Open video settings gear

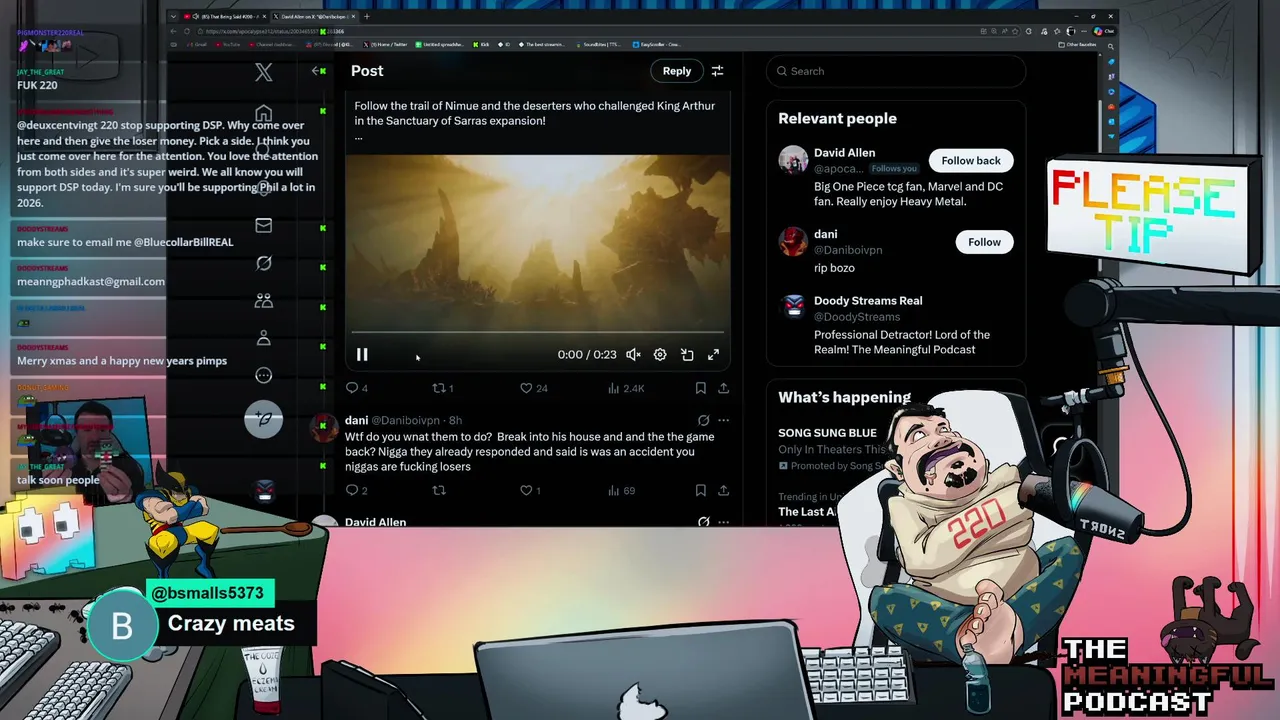point(660,355)
